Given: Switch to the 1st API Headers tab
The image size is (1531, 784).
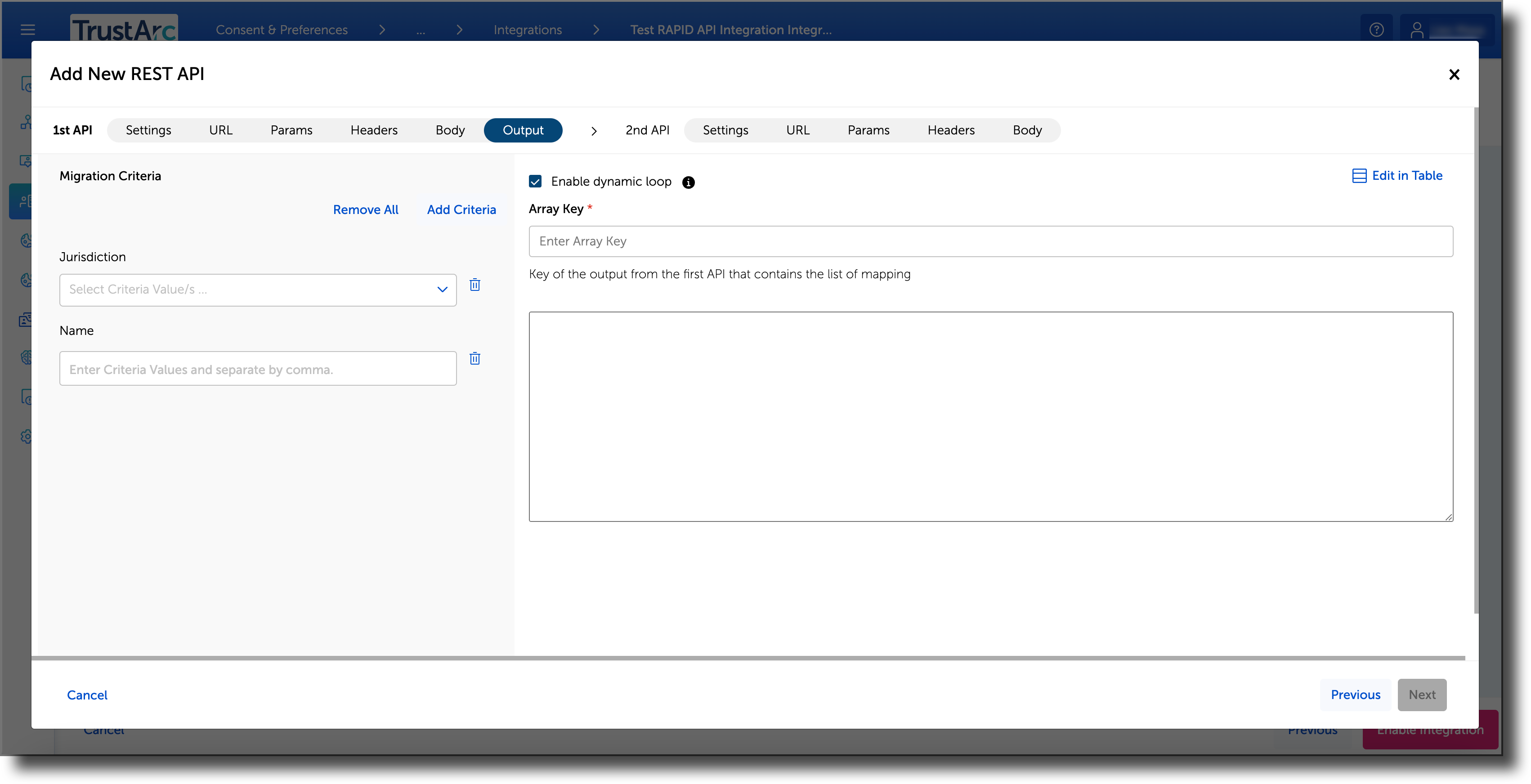Looking at the screenshot, I should 374,130.
